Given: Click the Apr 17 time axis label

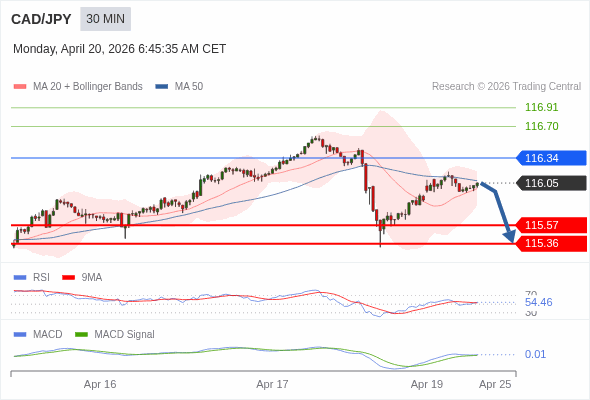Looking at the screenshot, I should (272, 384).
